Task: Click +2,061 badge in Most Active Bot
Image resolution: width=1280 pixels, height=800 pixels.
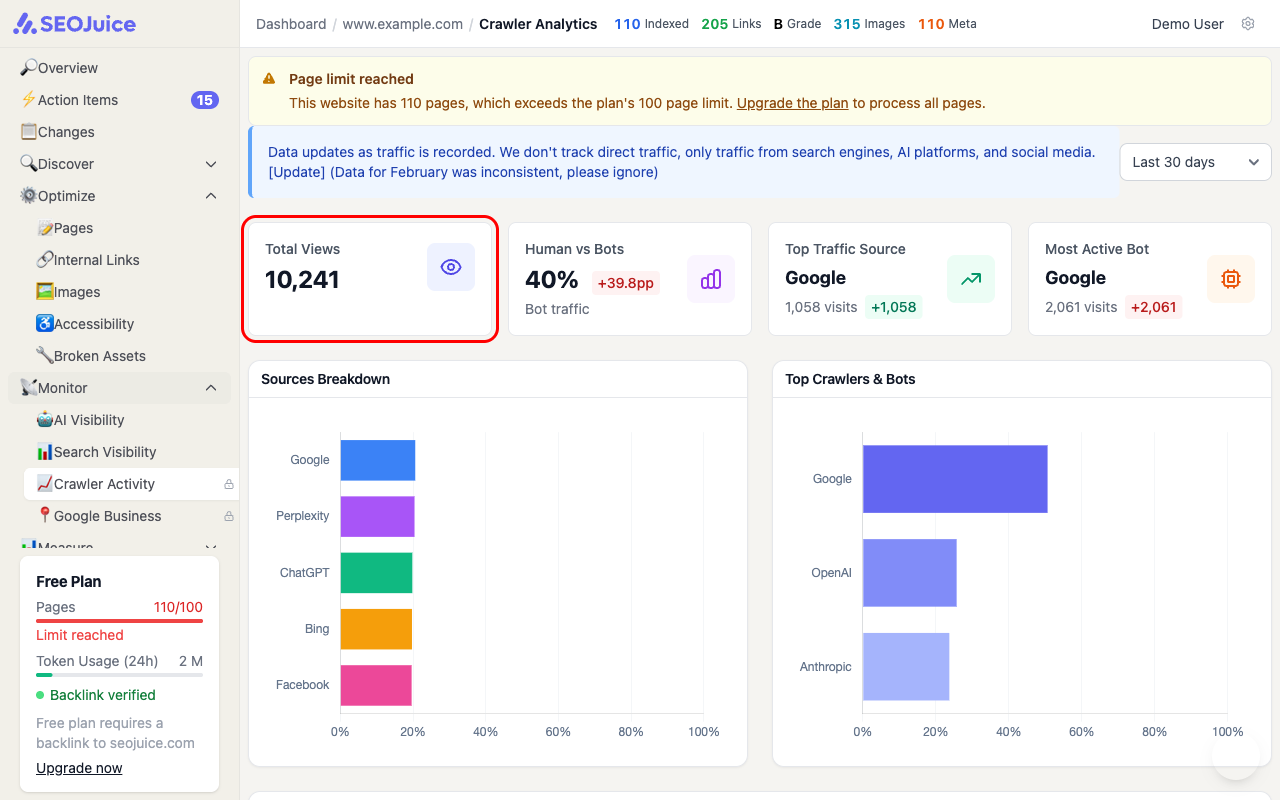Action: click(1153, 307)
